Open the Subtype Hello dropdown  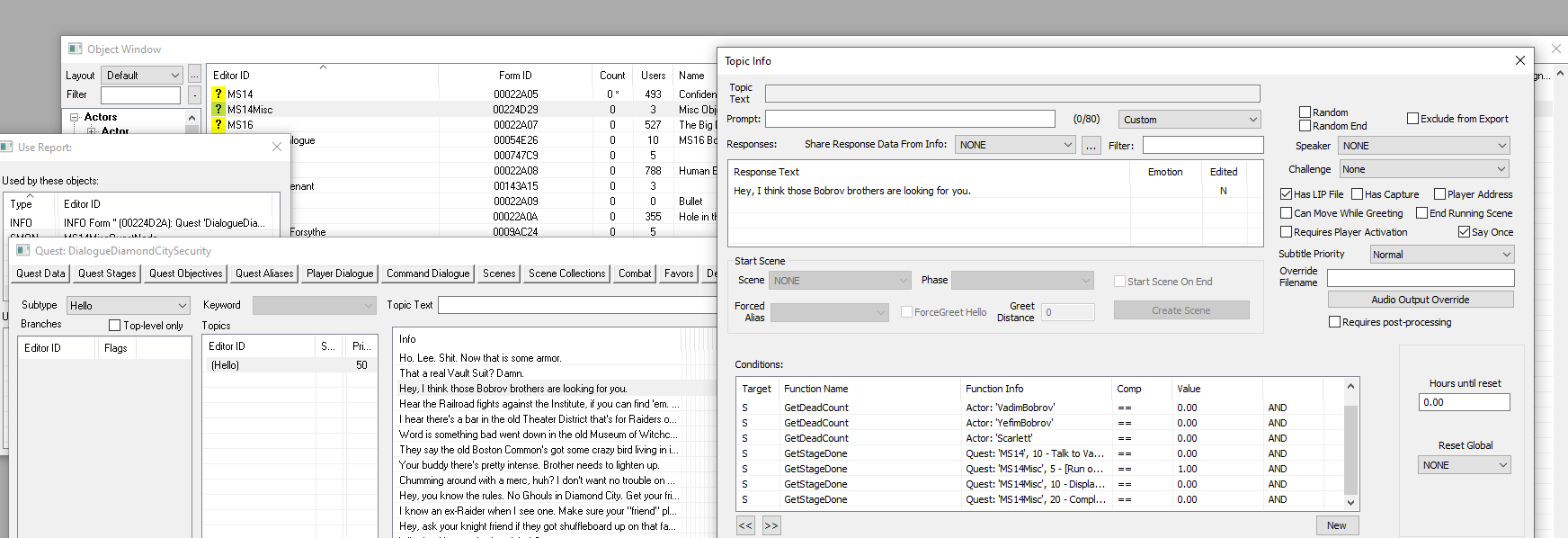click(128, 306)
